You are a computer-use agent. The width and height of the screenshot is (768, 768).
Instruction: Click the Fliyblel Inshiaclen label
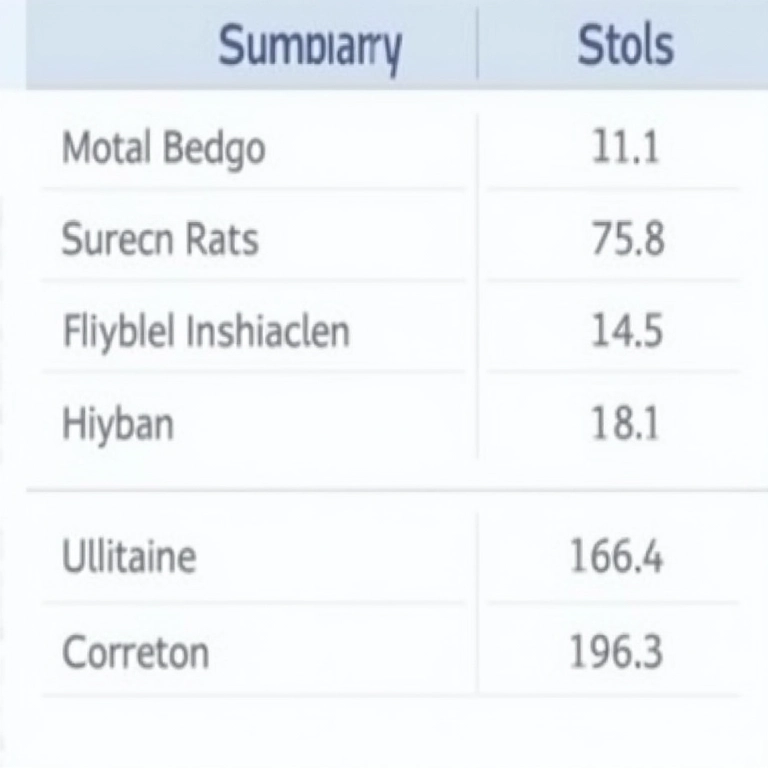pos(206,331)
